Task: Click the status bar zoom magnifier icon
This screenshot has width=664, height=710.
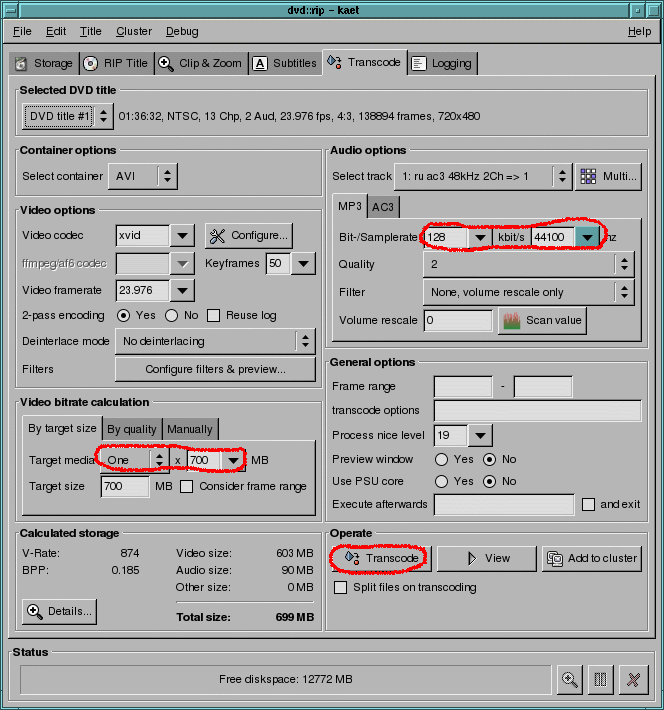Action: [569, 679]
